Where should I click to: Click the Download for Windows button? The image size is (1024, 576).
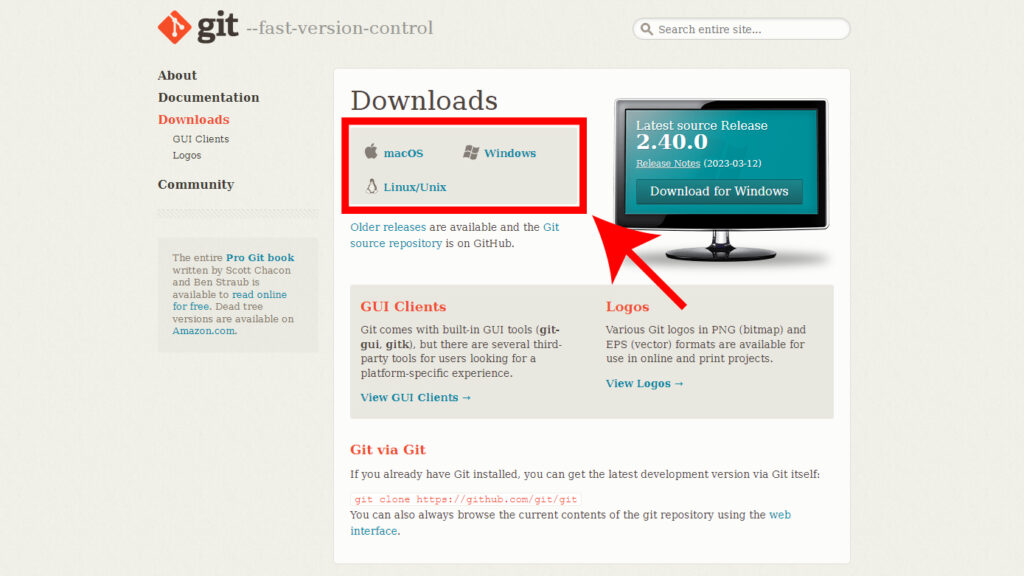[719, 191]
